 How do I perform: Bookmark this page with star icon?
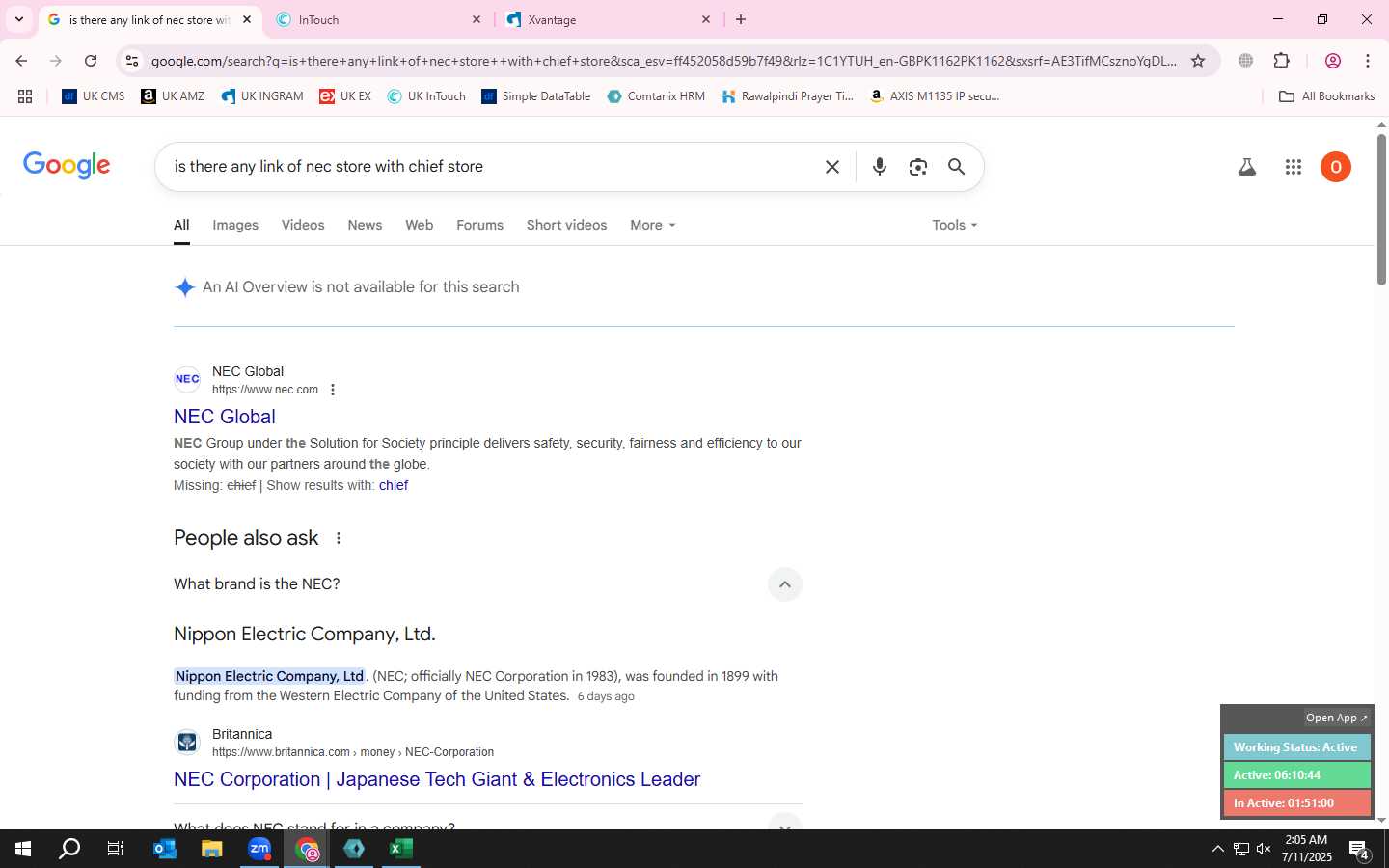click(1198, 61)
